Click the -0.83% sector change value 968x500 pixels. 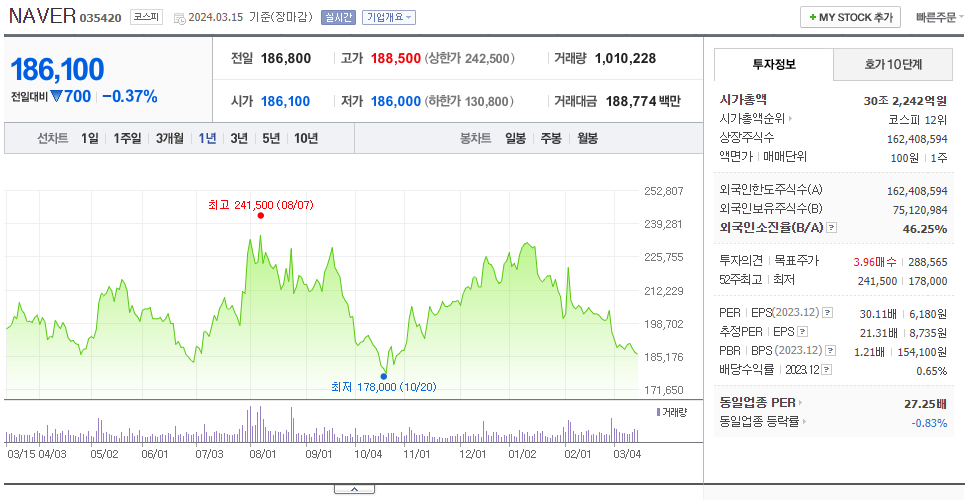point(929,423)
